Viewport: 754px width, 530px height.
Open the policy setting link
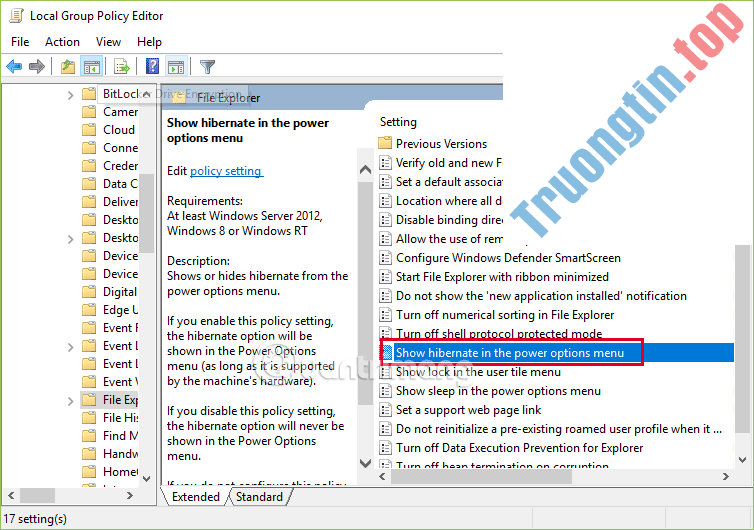226,171
